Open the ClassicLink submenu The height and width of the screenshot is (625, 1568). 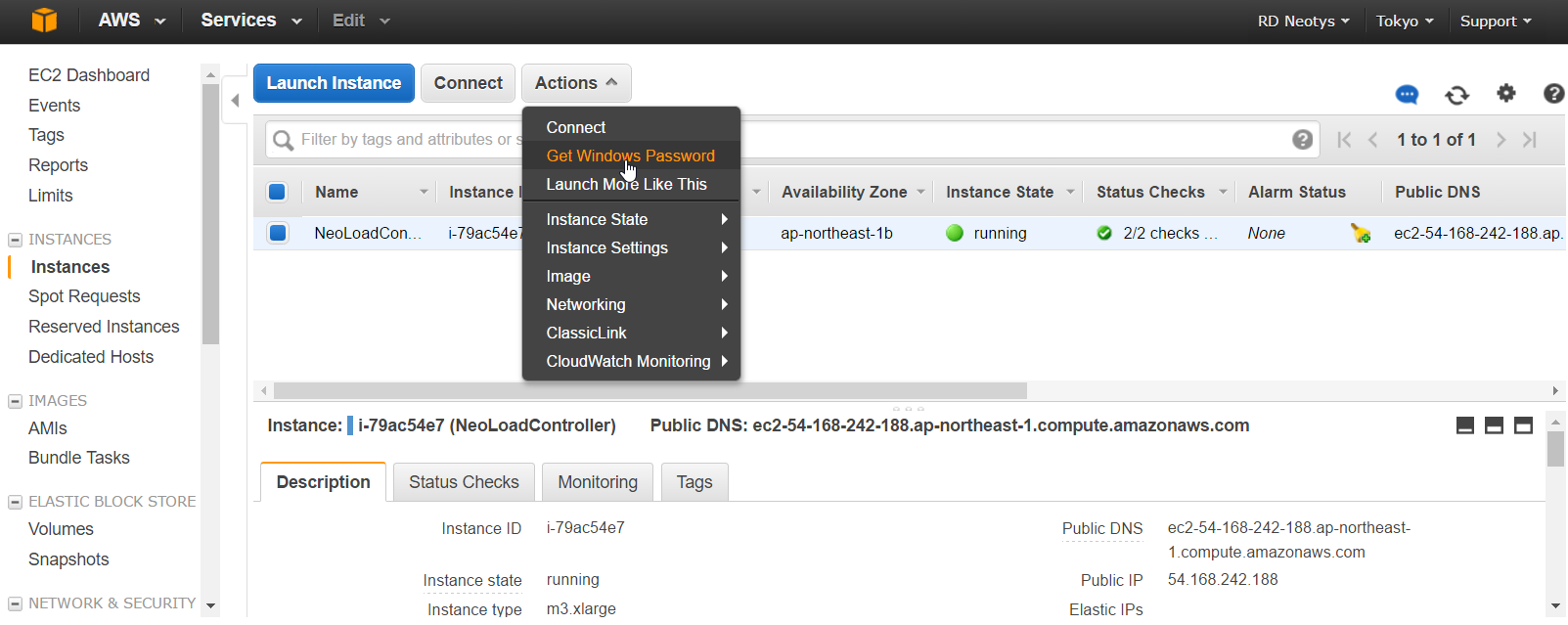point(631,333)
